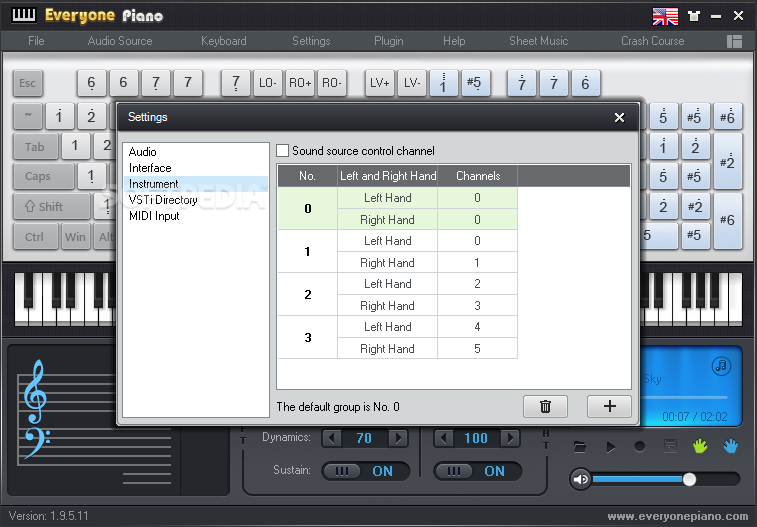Click group 2 Left Hand channel 2 cell
The width and height of the screenshot is (757, 527).
pyautogui.click(x=477, y=284)
